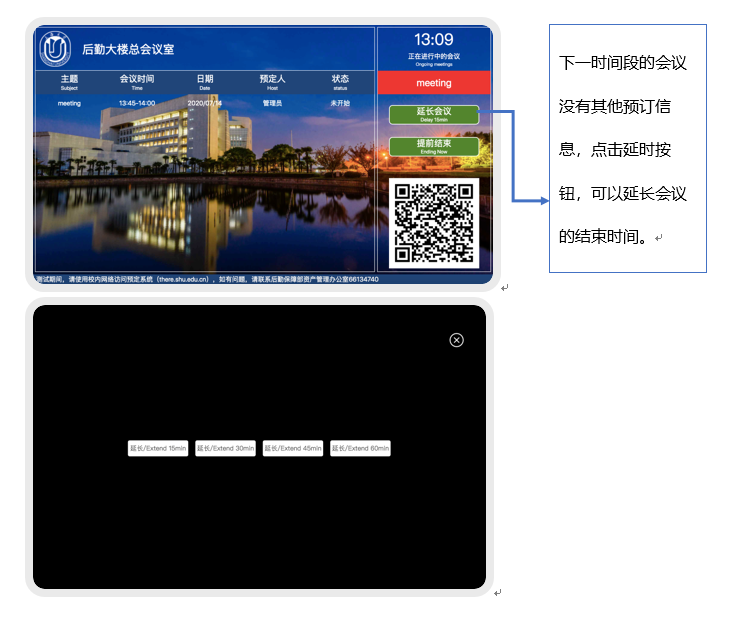Select the red meeting banner
Viewport: 732px width, 618px height.
click(434, 83)
